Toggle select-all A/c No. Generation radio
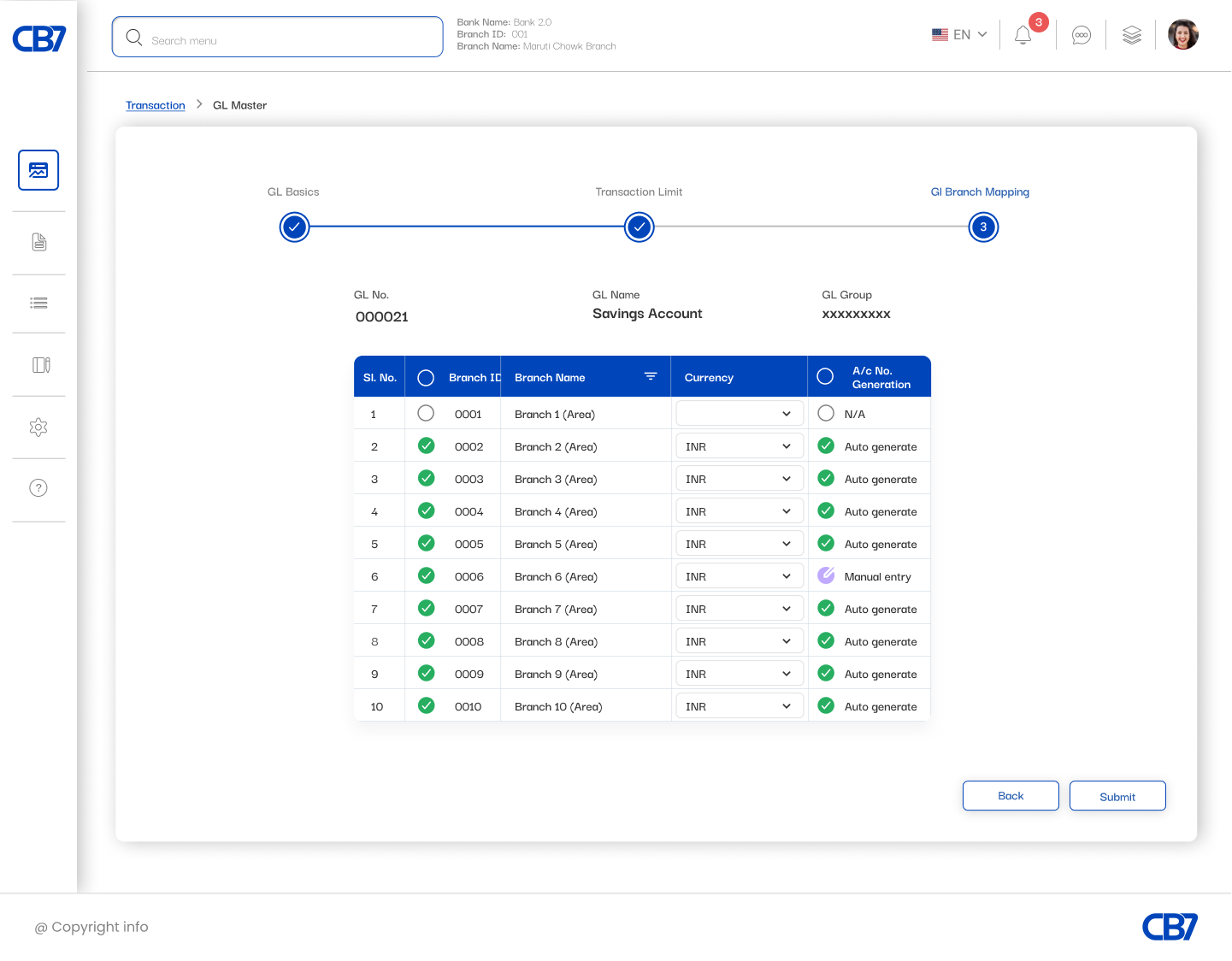 (x=825, y=376)
